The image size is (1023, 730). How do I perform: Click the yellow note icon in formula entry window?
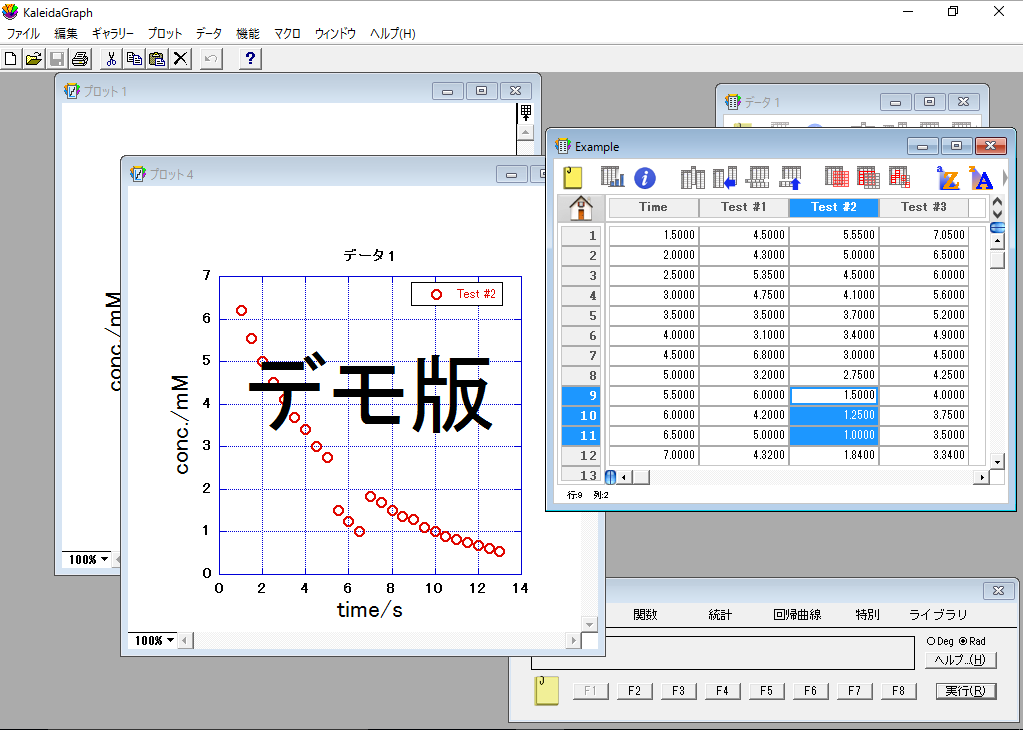(547, 691)
